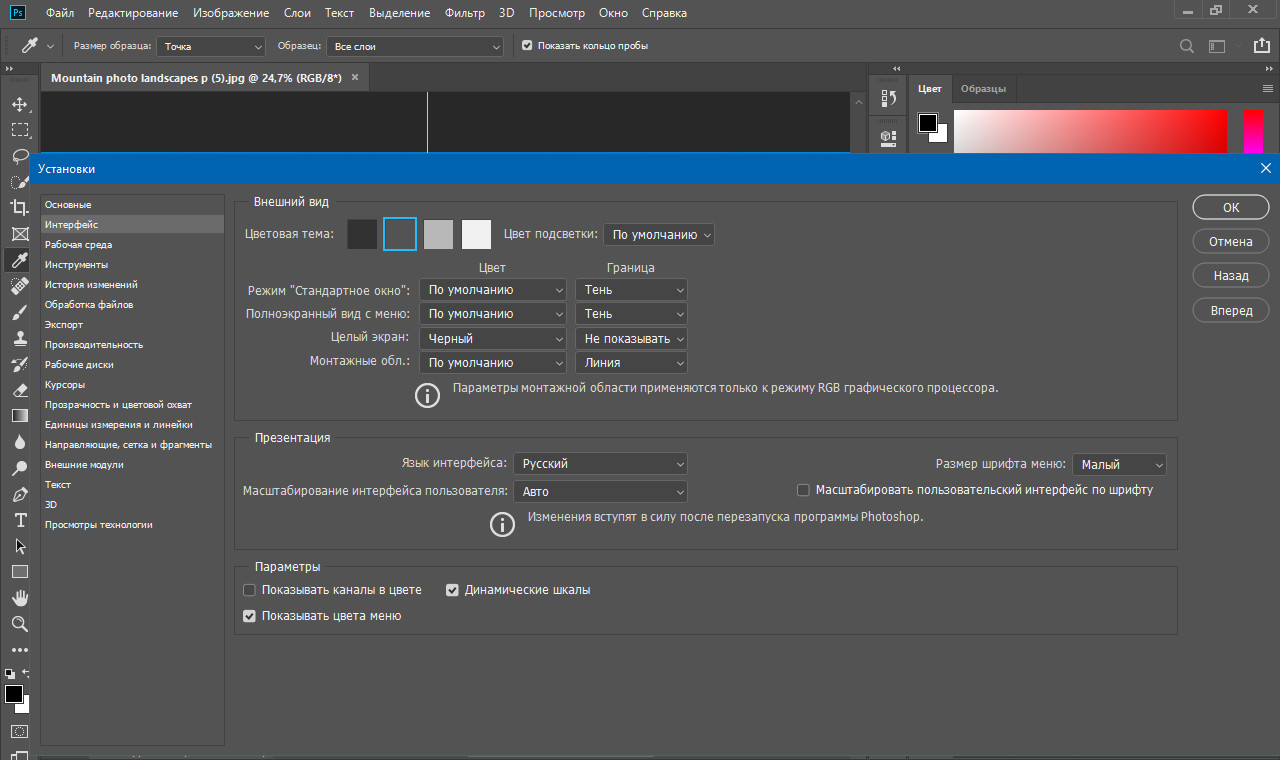Click the hue slider in Color panel
Viewport: 1280px width, 760px height.
(x=1253, y=130)
